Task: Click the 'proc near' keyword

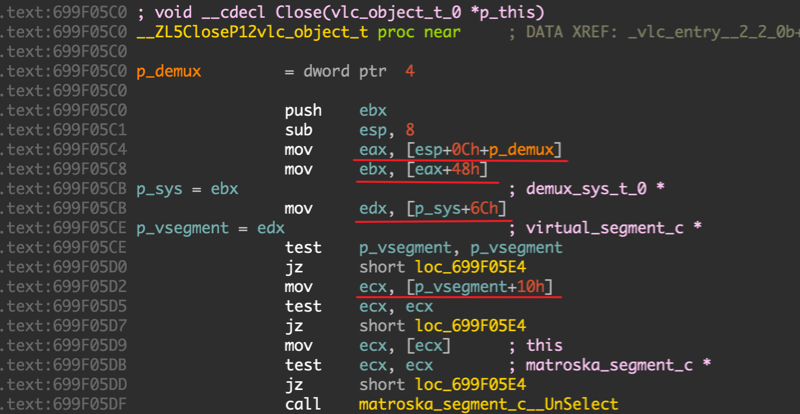Action: (x=419, y=32)
